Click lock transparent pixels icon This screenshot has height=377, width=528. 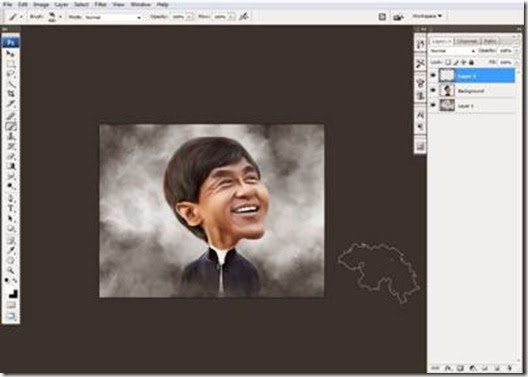coord(448,62)
